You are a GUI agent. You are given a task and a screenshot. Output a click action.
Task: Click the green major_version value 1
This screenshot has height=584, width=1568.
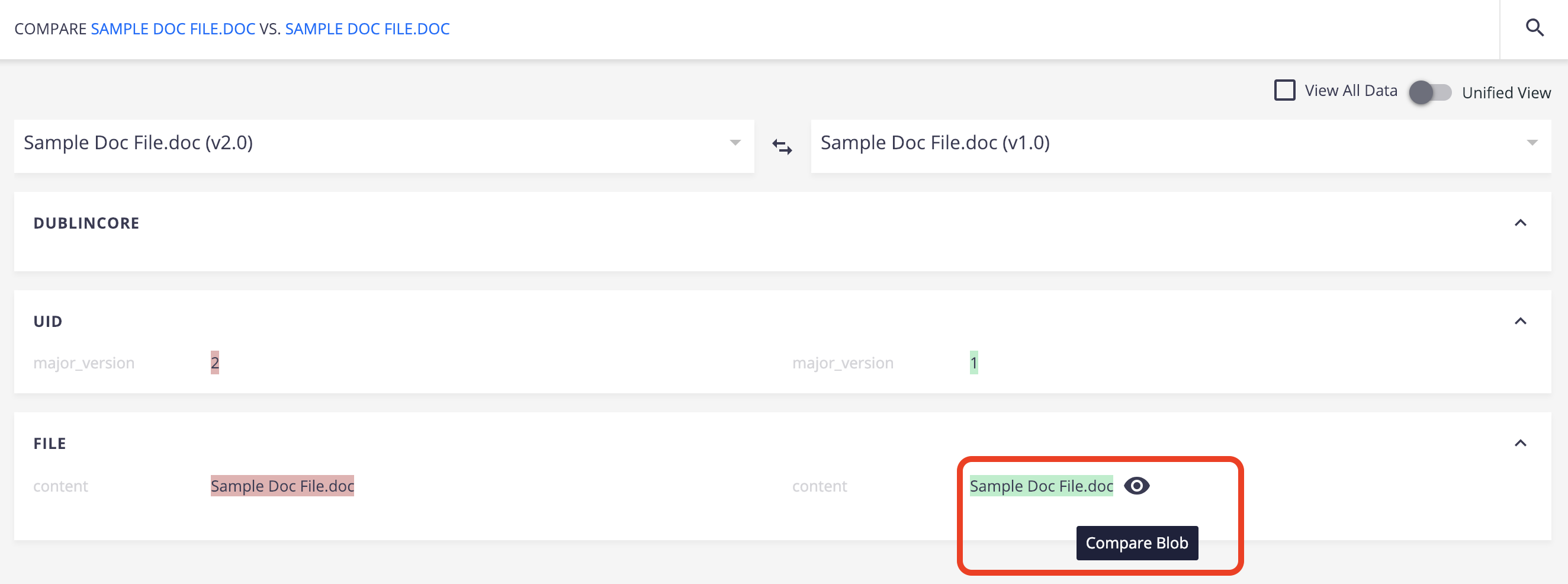pyautogui.click(x=974, y=363)
